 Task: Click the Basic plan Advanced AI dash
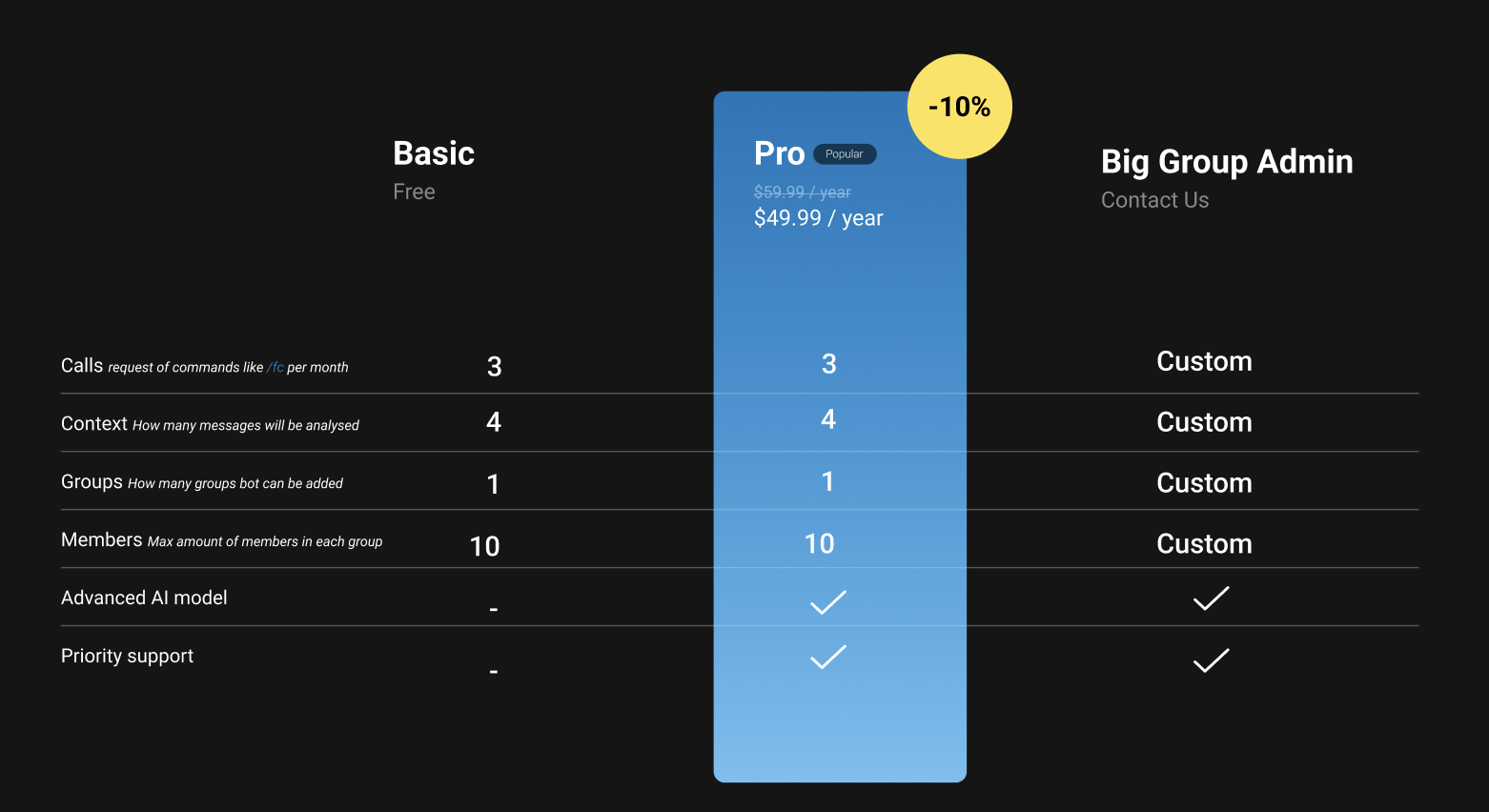click(x=494, y=609)
